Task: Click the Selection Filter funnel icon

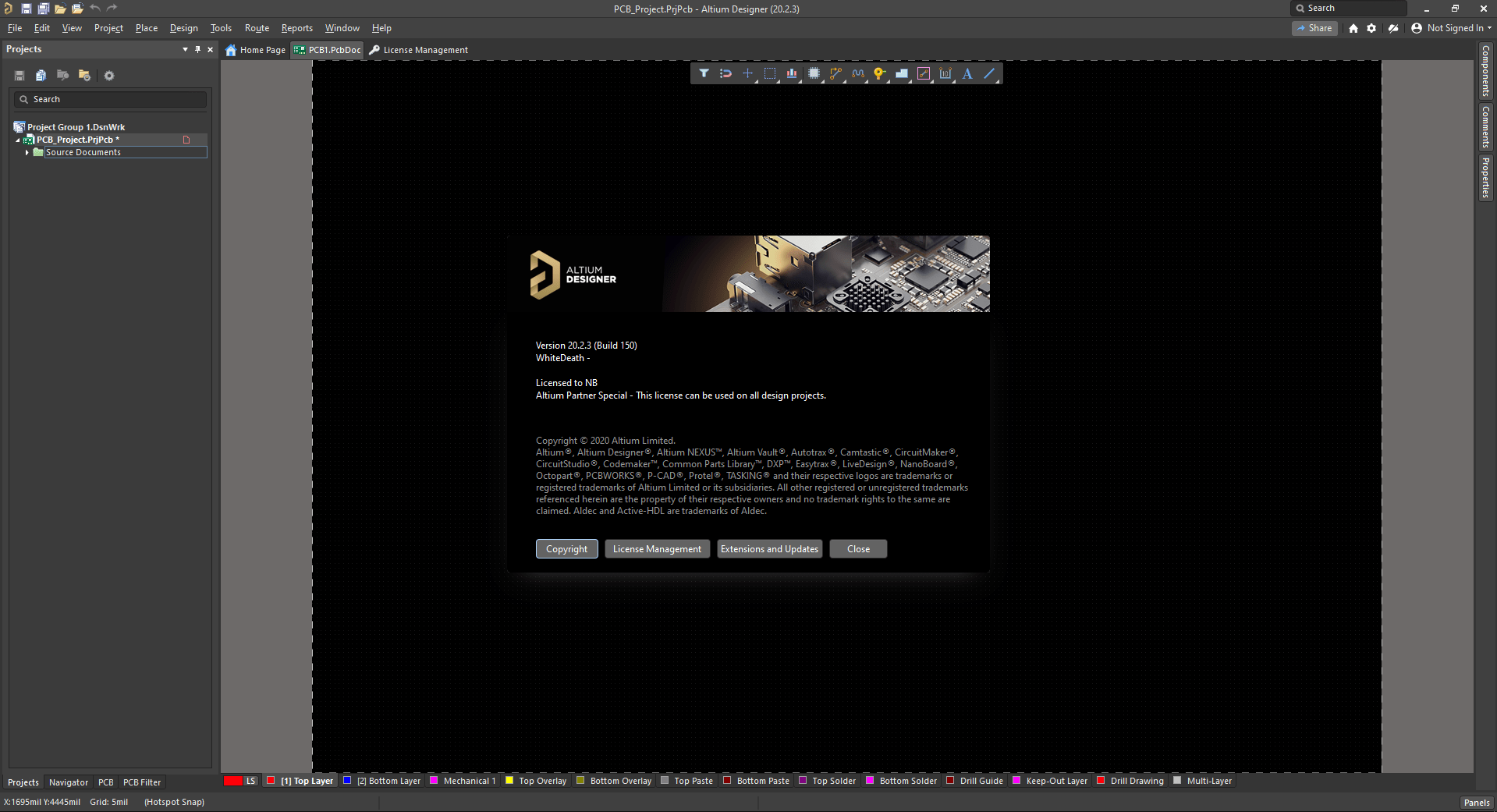Action: click(x=704, y=73)
